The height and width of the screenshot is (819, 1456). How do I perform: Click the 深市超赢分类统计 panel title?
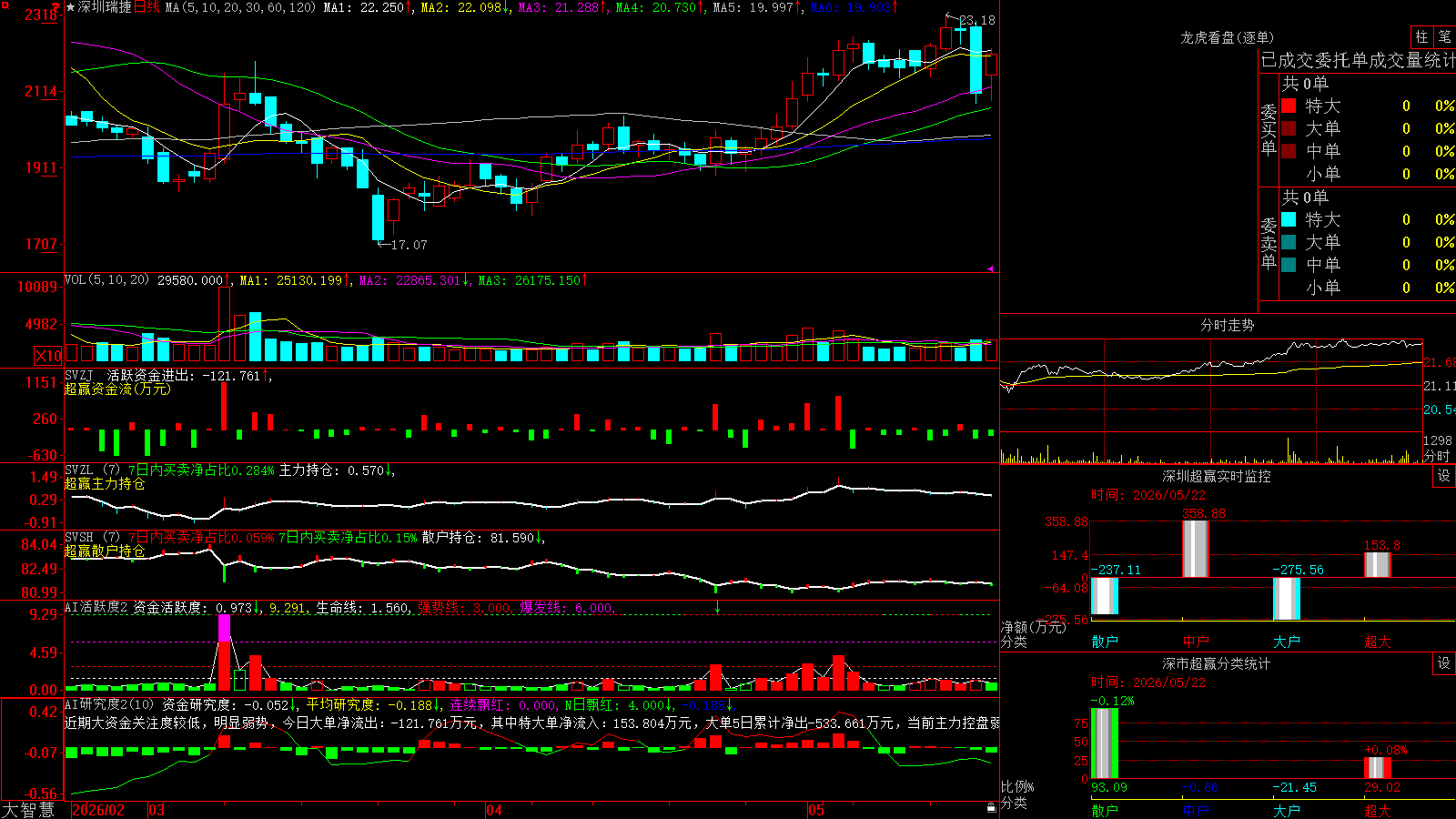click(x=1217, y=663)
